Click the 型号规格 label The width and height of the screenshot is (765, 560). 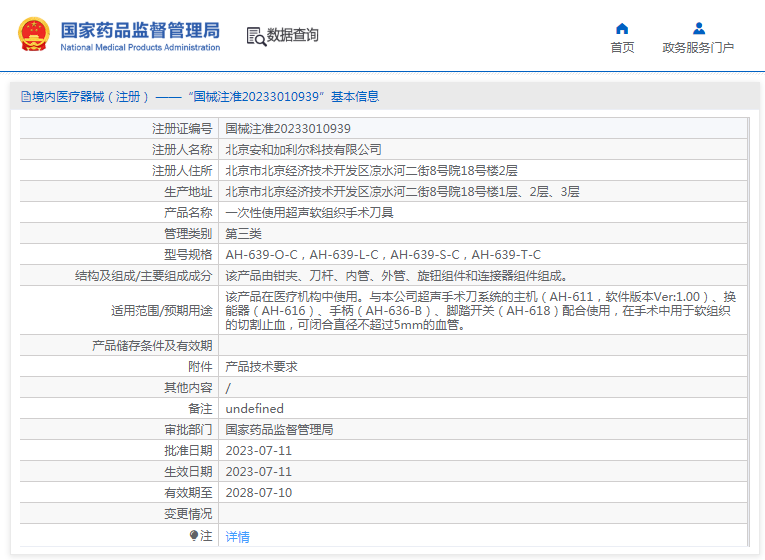(x=188, y=255)
